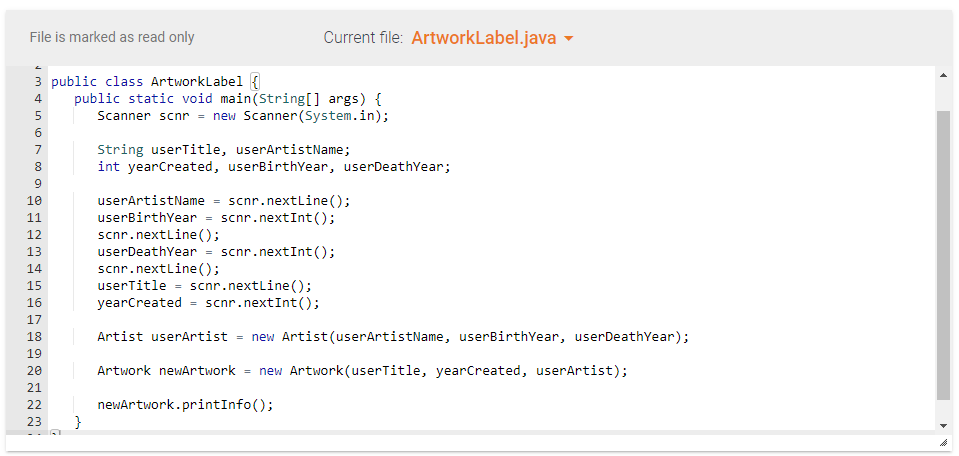Click the scrollbar up arrow
Screen dimensions: 959x456
[x=943, y=75]
